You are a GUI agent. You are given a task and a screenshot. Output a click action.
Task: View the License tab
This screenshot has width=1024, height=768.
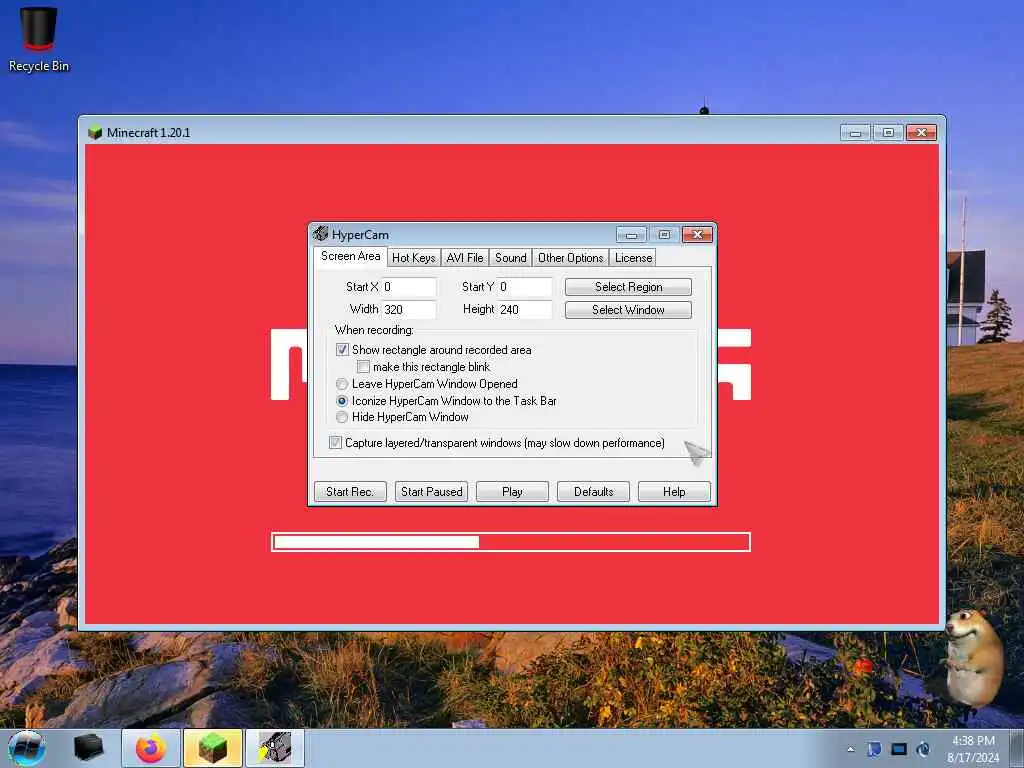[x=633, y=258]
